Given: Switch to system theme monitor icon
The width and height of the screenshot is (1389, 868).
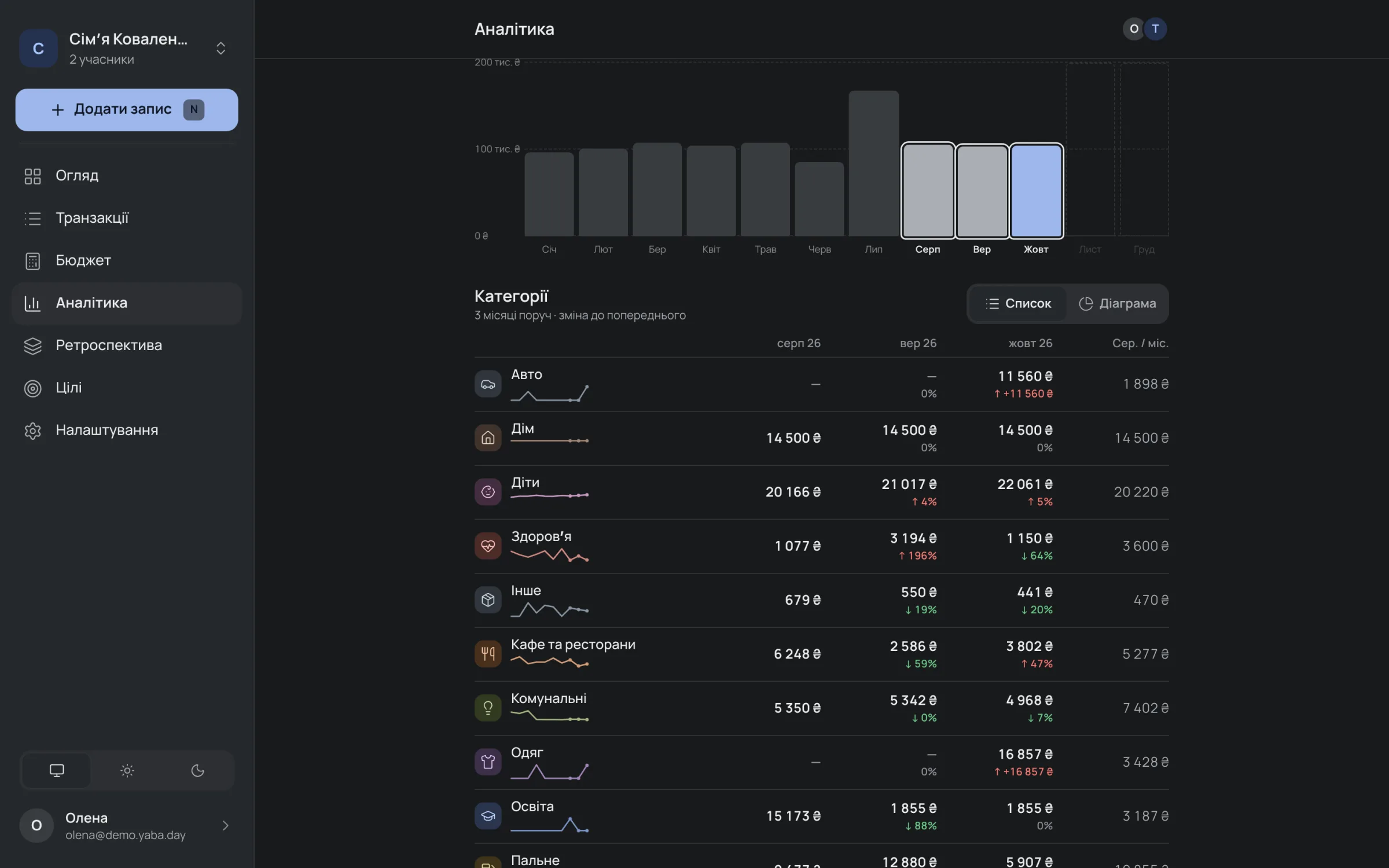Looking at the screenshot, I should pos(57,770).
